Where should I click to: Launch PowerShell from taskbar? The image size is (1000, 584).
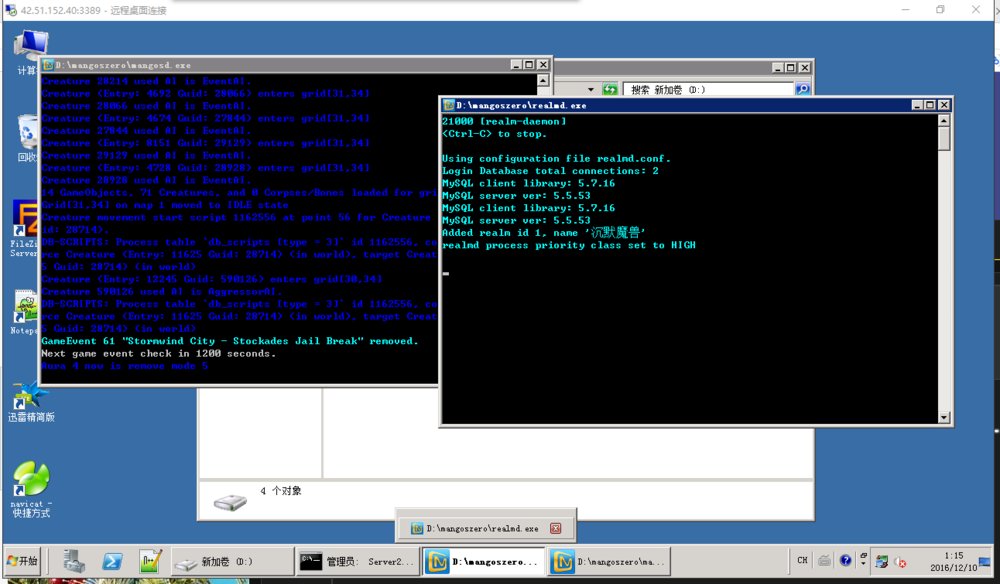click(112, 562)
